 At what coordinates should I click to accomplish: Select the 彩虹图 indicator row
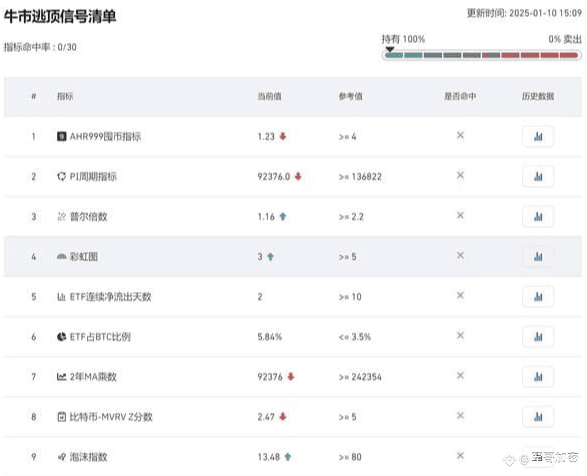(x=293, y=257)
